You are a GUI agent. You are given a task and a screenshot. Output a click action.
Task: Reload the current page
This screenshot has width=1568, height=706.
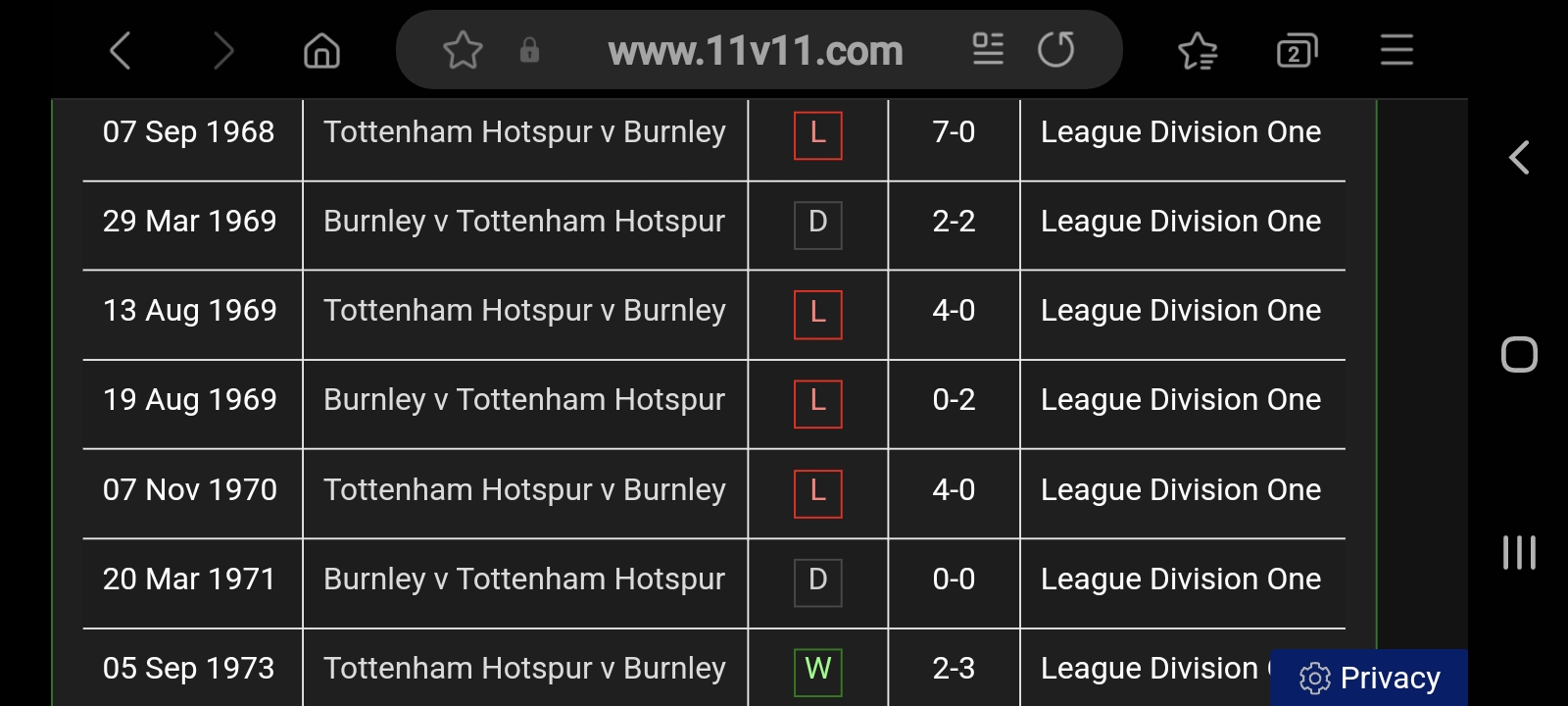tap(1055, 49)
